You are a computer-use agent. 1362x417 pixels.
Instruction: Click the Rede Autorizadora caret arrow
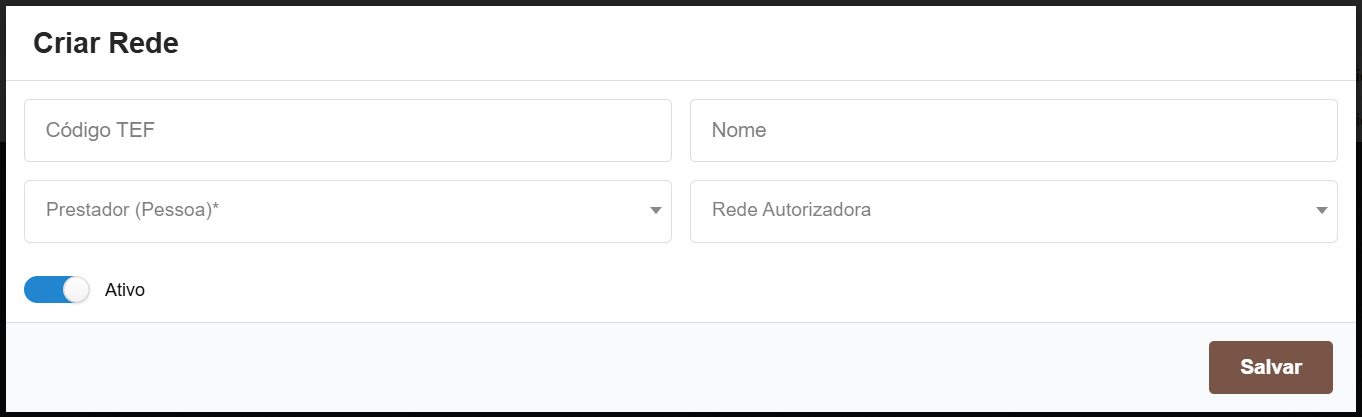1322,211
